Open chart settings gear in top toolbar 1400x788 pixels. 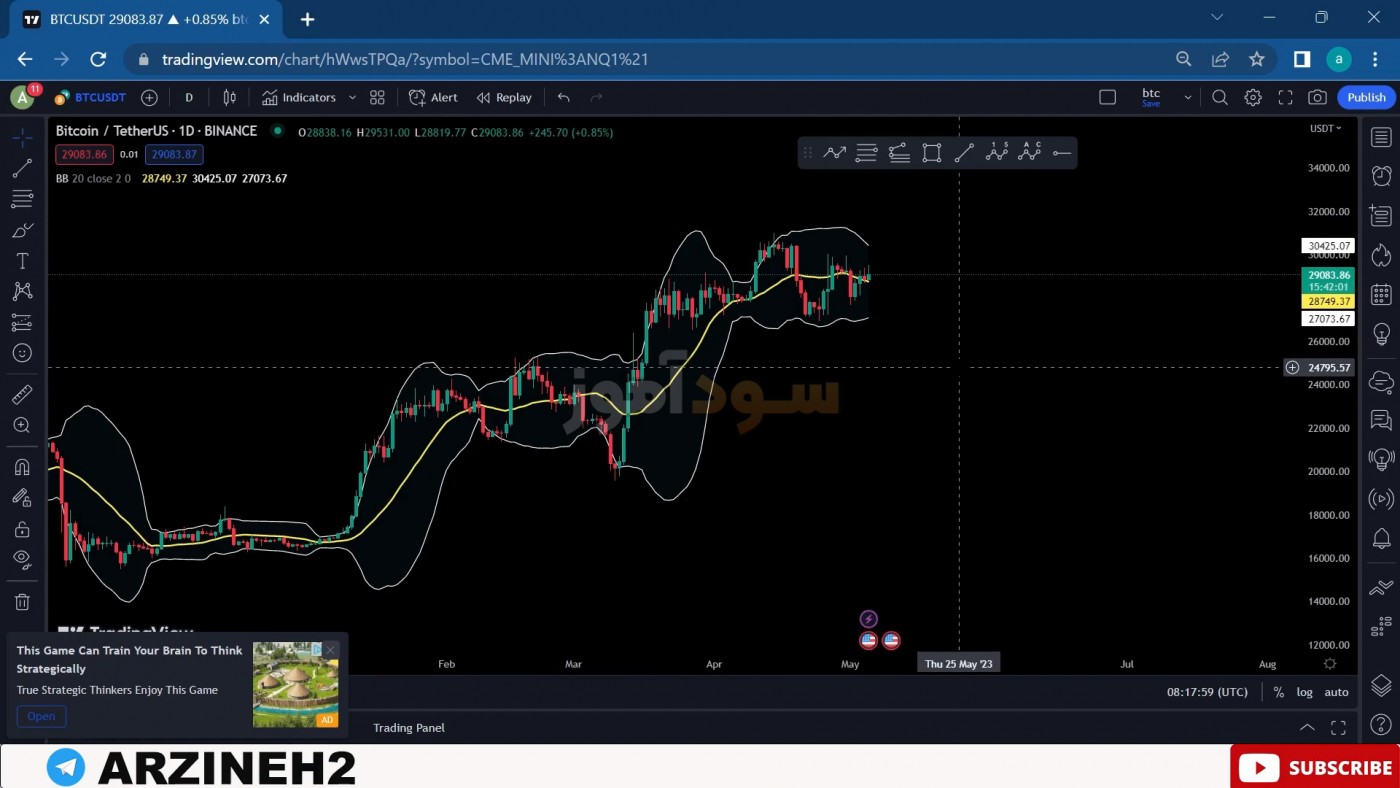pyautogui.click(x=1252, y=97)
